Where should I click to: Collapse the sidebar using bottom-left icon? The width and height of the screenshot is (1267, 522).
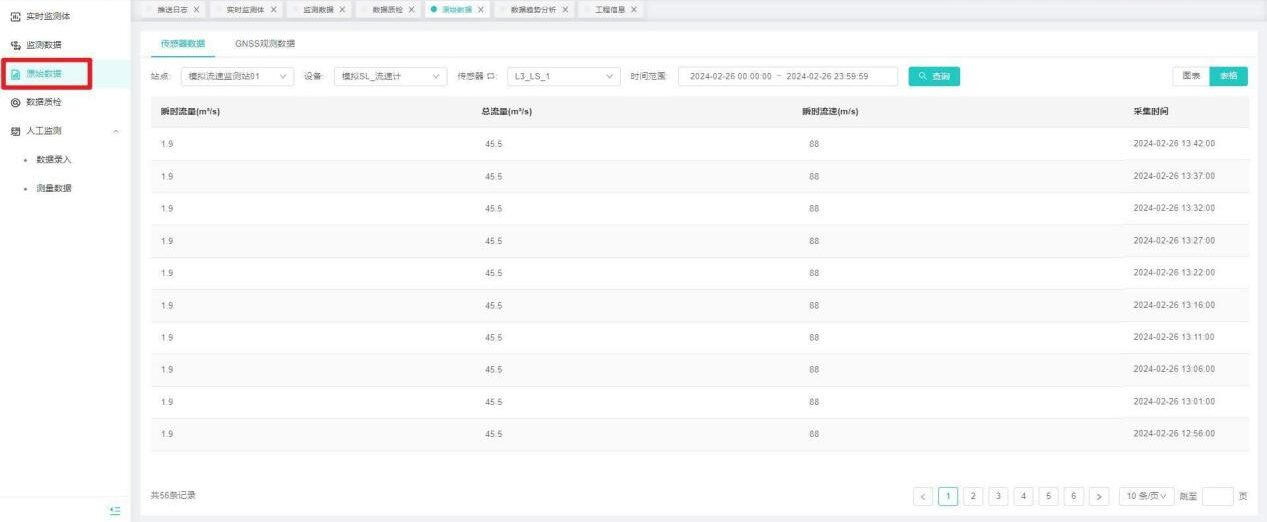coord(115,511)
